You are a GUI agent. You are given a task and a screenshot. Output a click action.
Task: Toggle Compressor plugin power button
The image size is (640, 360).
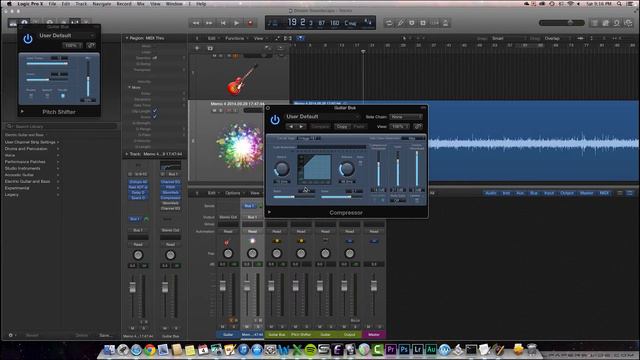(275, 120)
